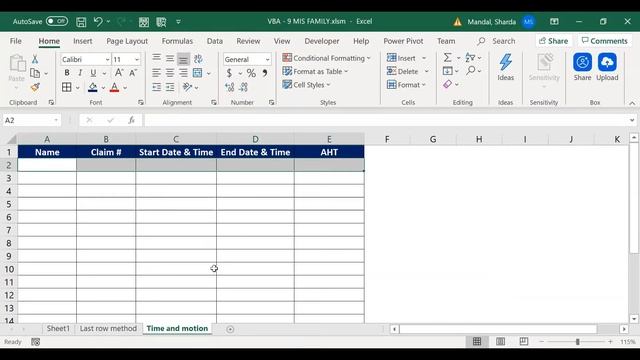Apply Percent Style icon
The height and width of the screenshot is (360, 640).
pyautogui.click(x=251, y=73)
